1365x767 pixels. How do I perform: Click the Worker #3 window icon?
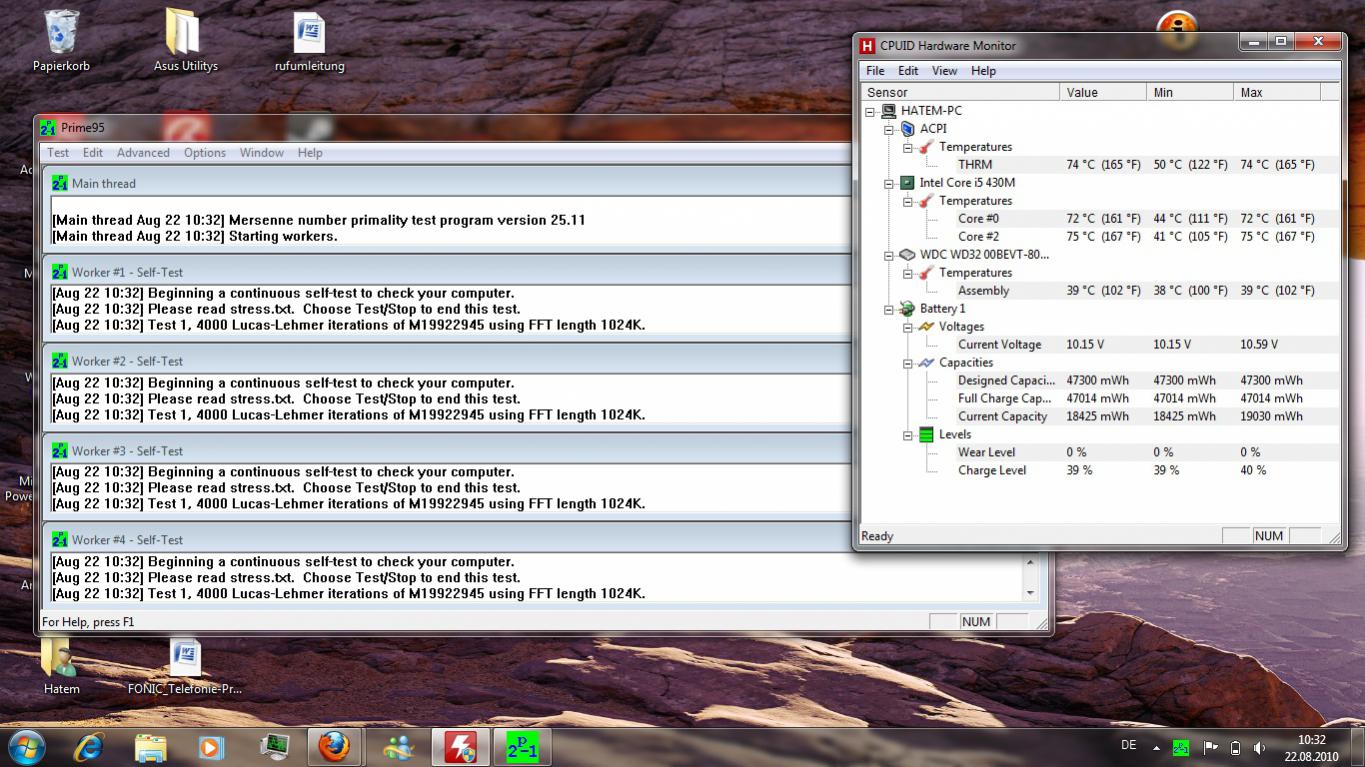(x=60, y=450)
